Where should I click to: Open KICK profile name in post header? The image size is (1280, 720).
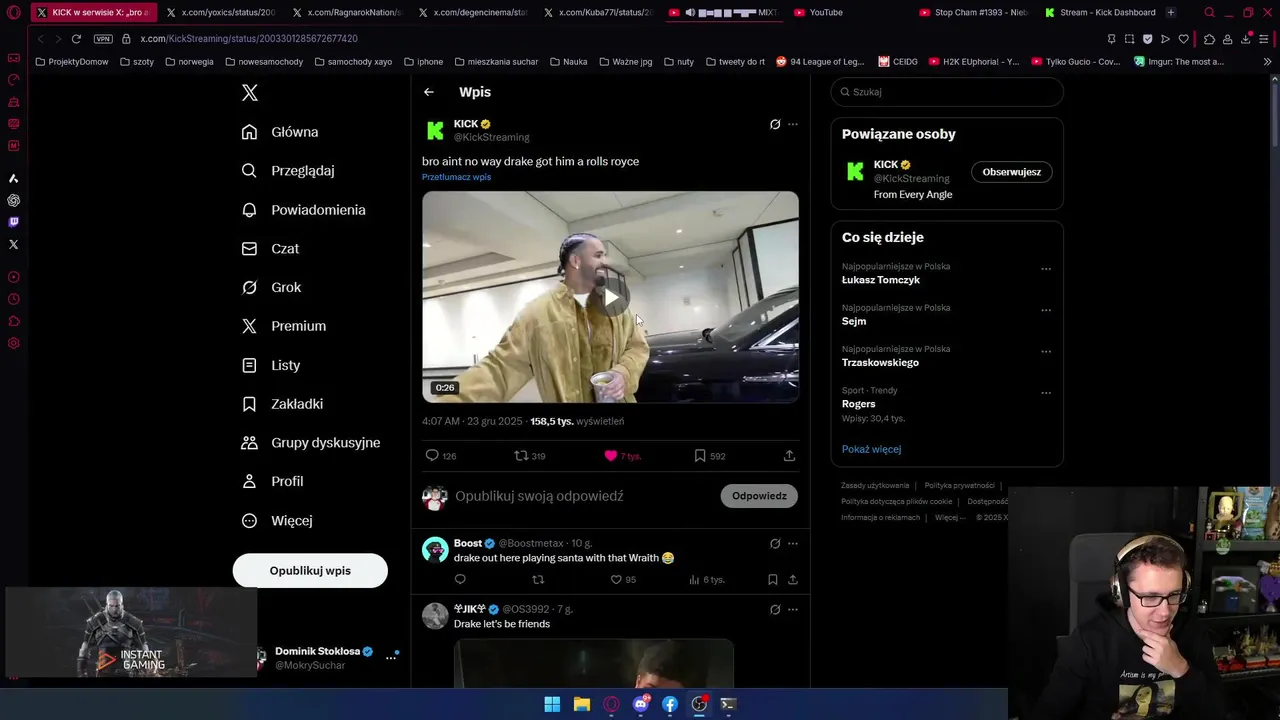pyautogui.click(x=466, y=124)
